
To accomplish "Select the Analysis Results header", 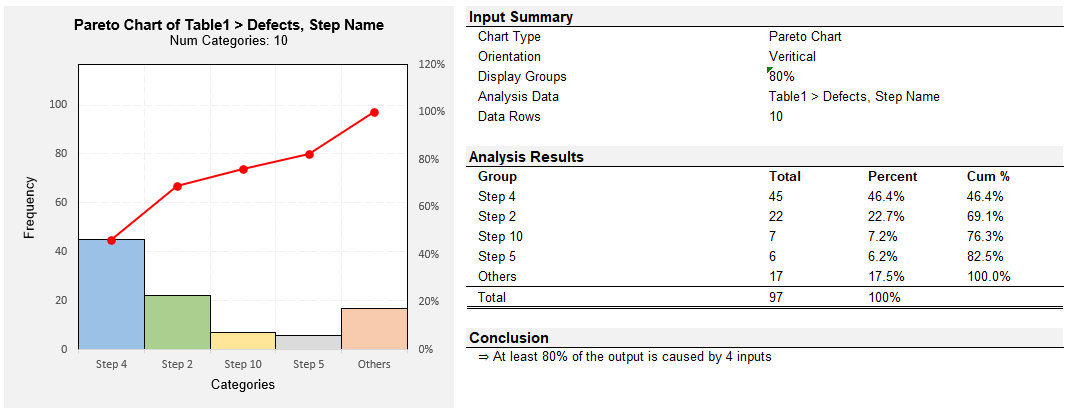I will click(x=526, y=157).
